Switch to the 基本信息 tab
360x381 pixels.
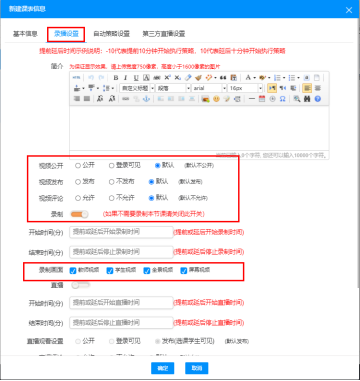click(25, 34)
